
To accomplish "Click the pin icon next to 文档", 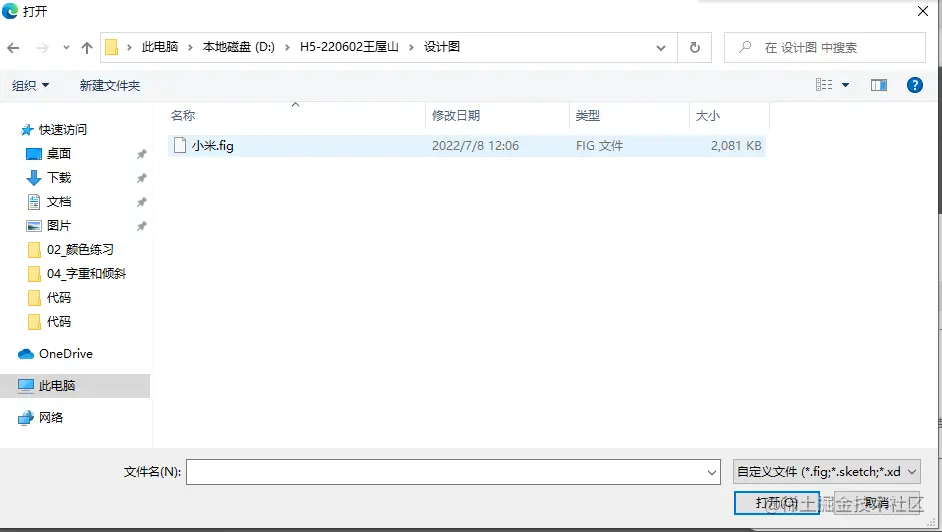I will tap(141, 202).
